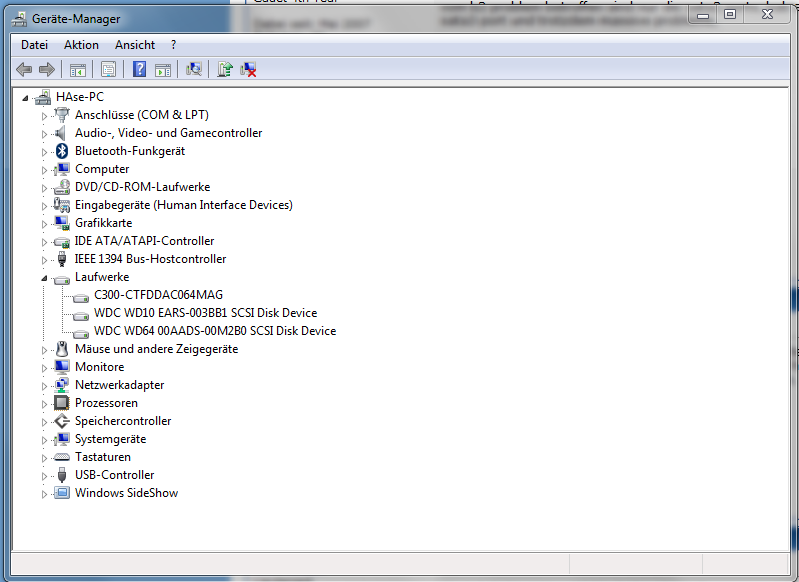
Task: Expand Audio-, Video- und Gamecontroller
Action: coord(44,134)
